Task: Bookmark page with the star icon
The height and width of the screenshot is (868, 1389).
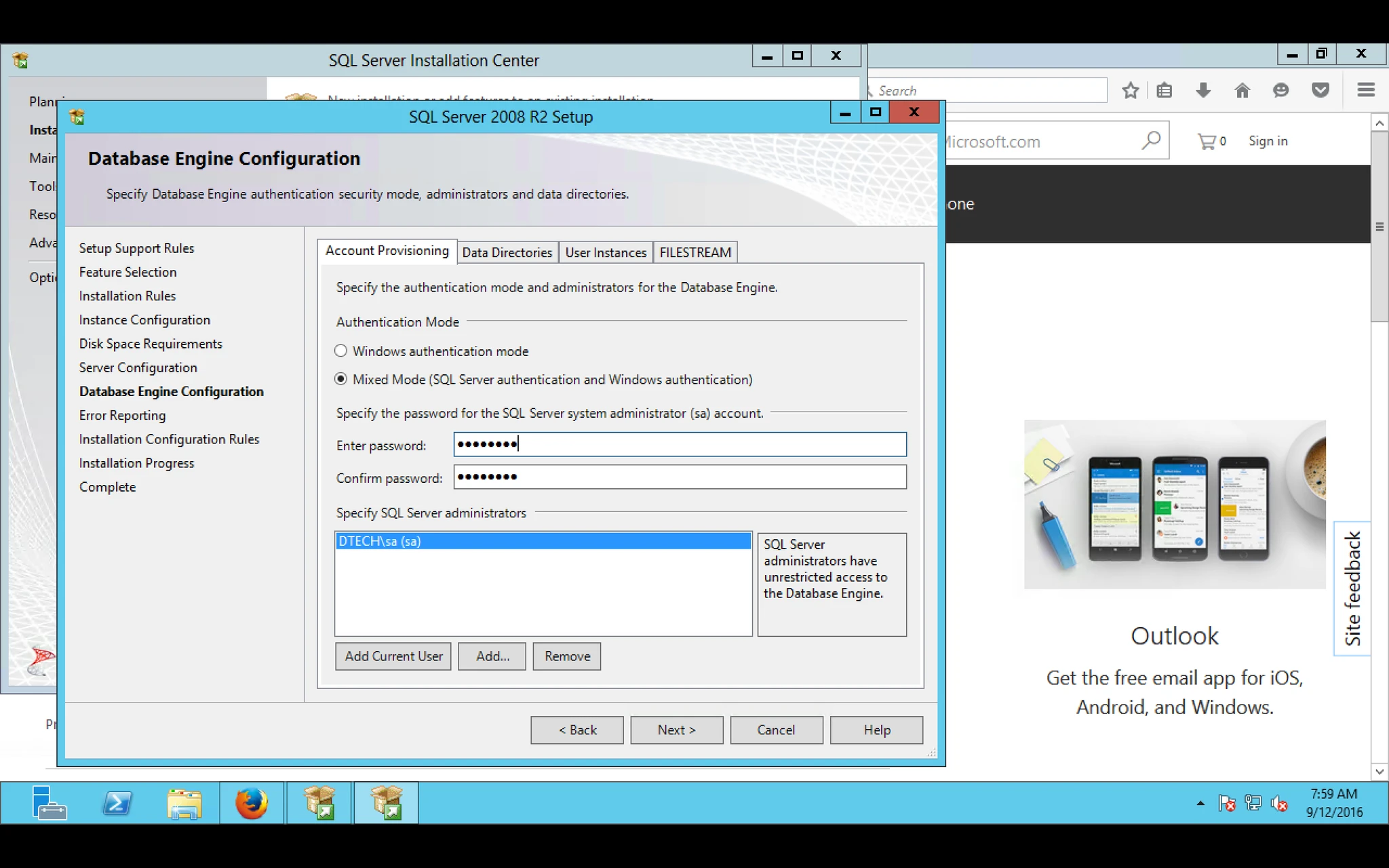Action: coord(1130,90)
